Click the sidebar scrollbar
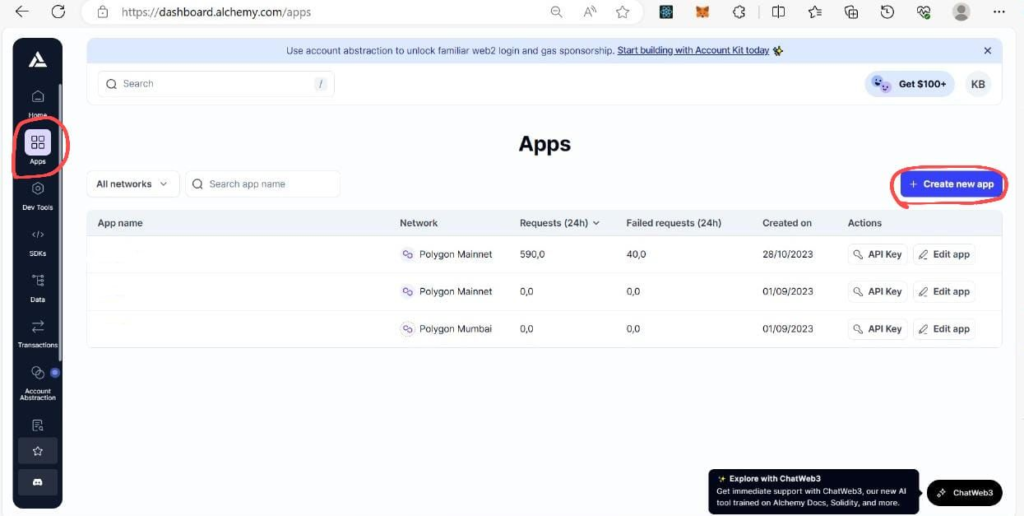The height and width of the screenshot is (516, 1024). coord(60,222)
